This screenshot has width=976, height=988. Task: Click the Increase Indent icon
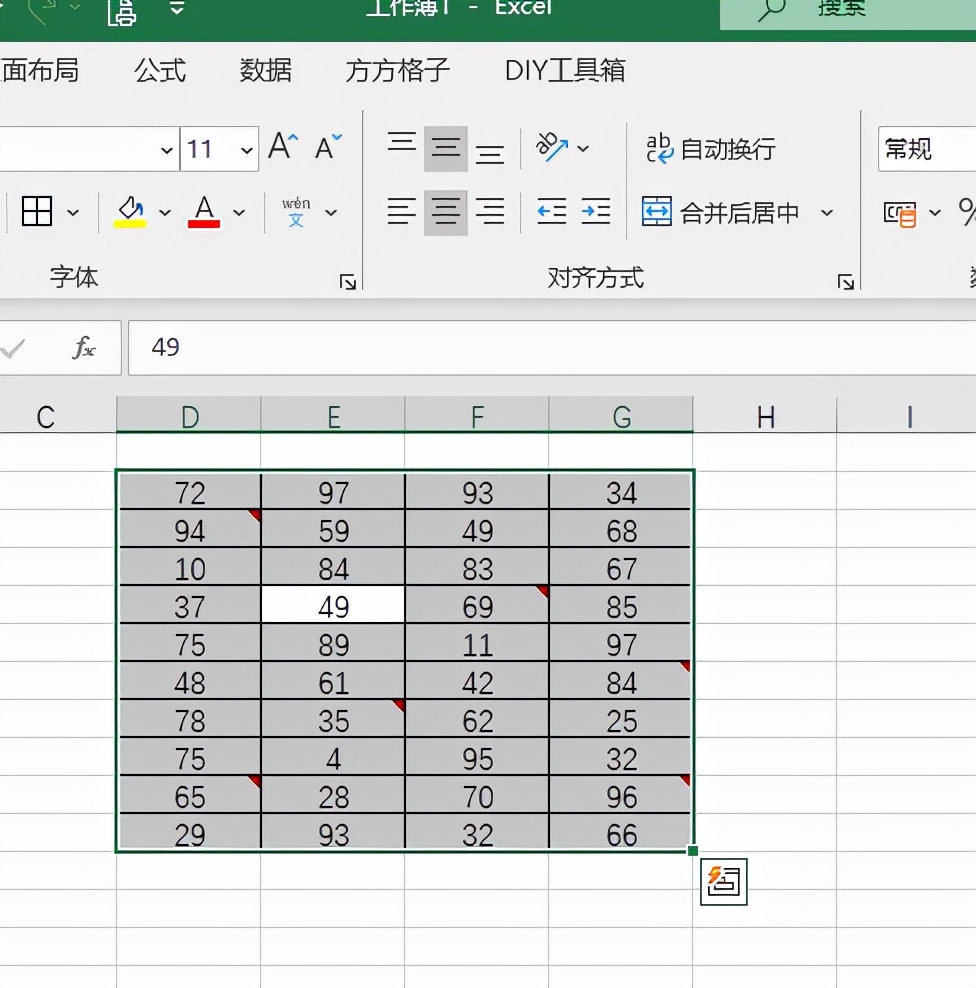point(596,212)
